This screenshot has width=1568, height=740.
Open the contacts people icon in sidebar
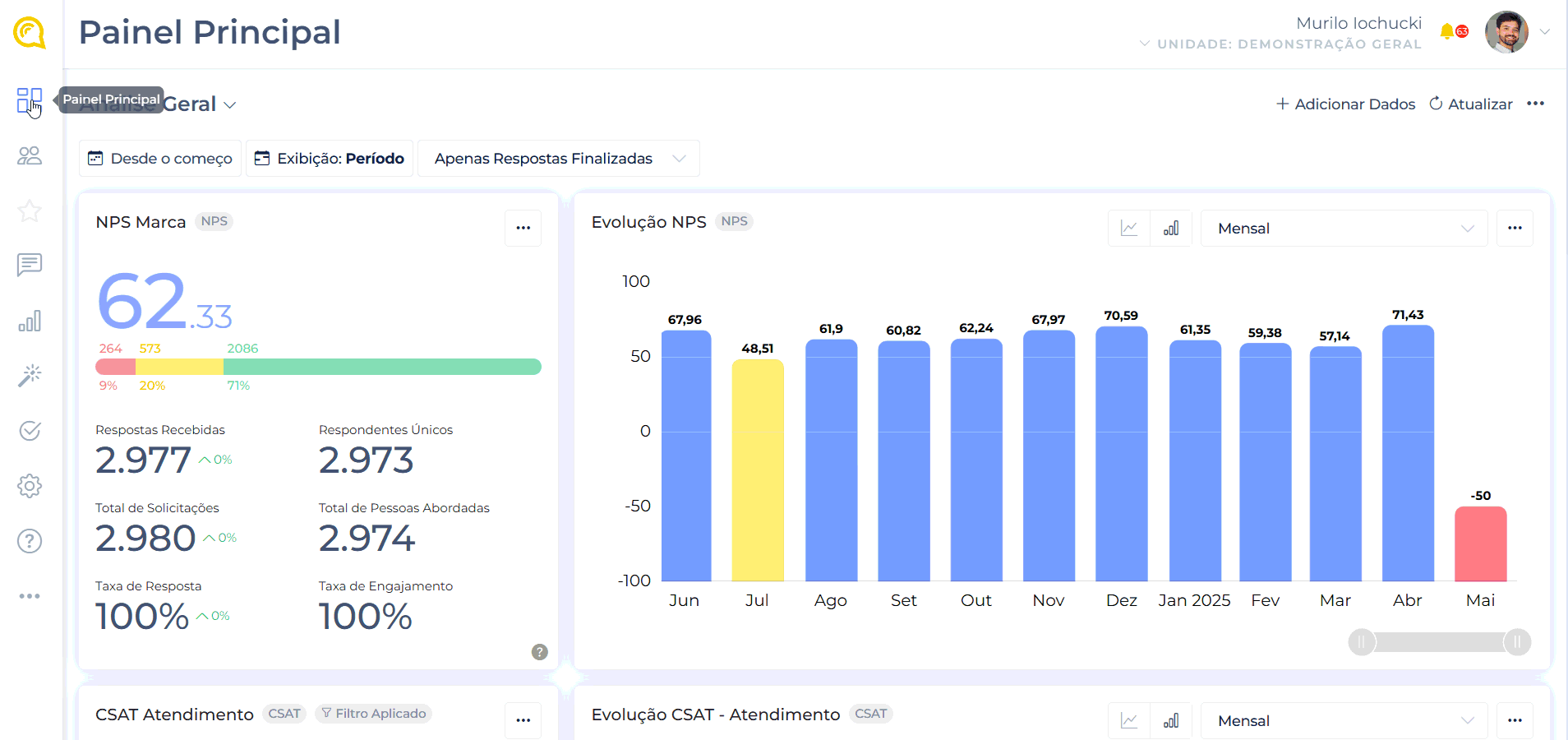tap(30, 156)
